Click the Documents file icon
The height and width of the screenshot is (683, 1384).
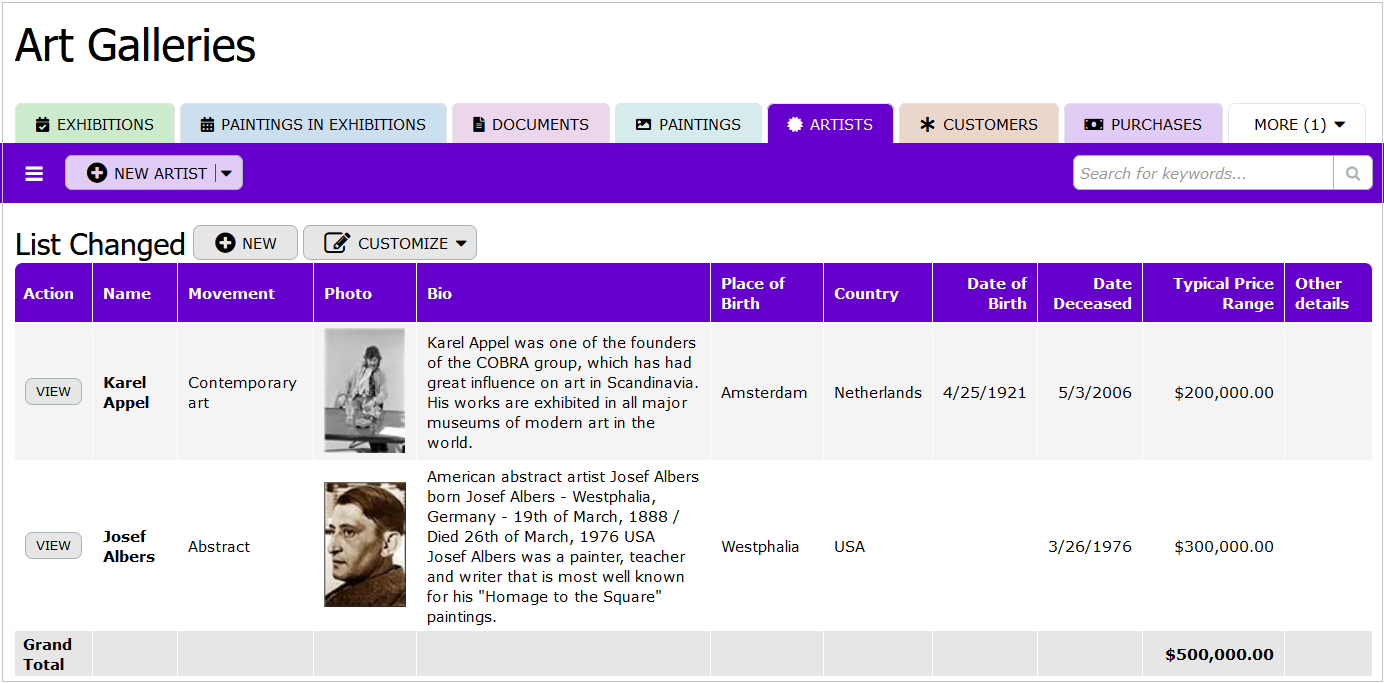[x=479, y=125]
